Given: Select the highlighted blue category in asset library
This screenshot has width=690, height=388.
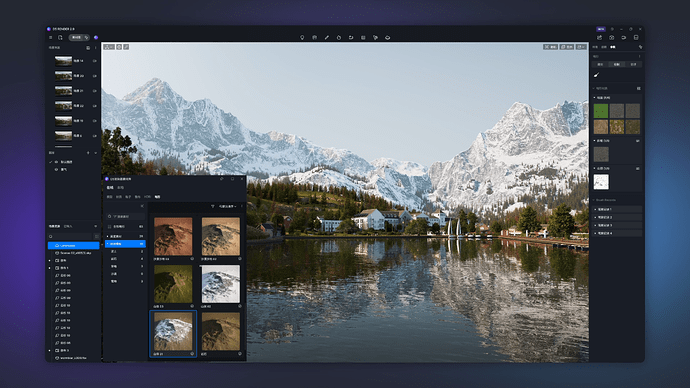Looking at the screenshot, I should pyautogui.click(x=125, y=244).
